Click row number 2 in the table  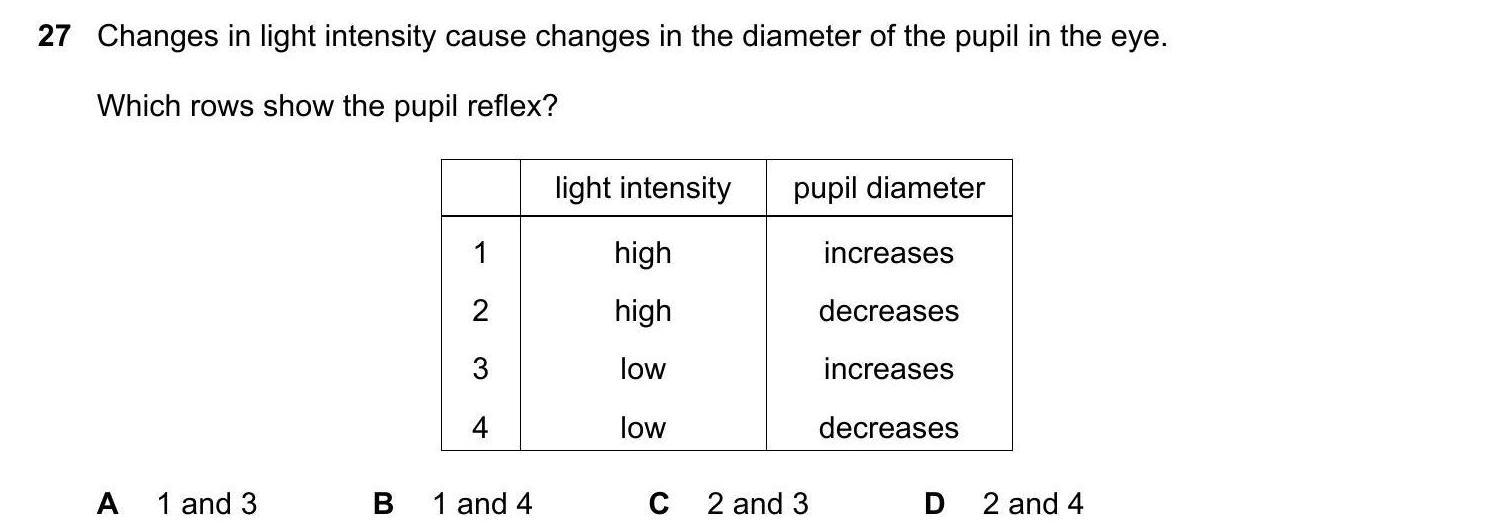(480, 311)
